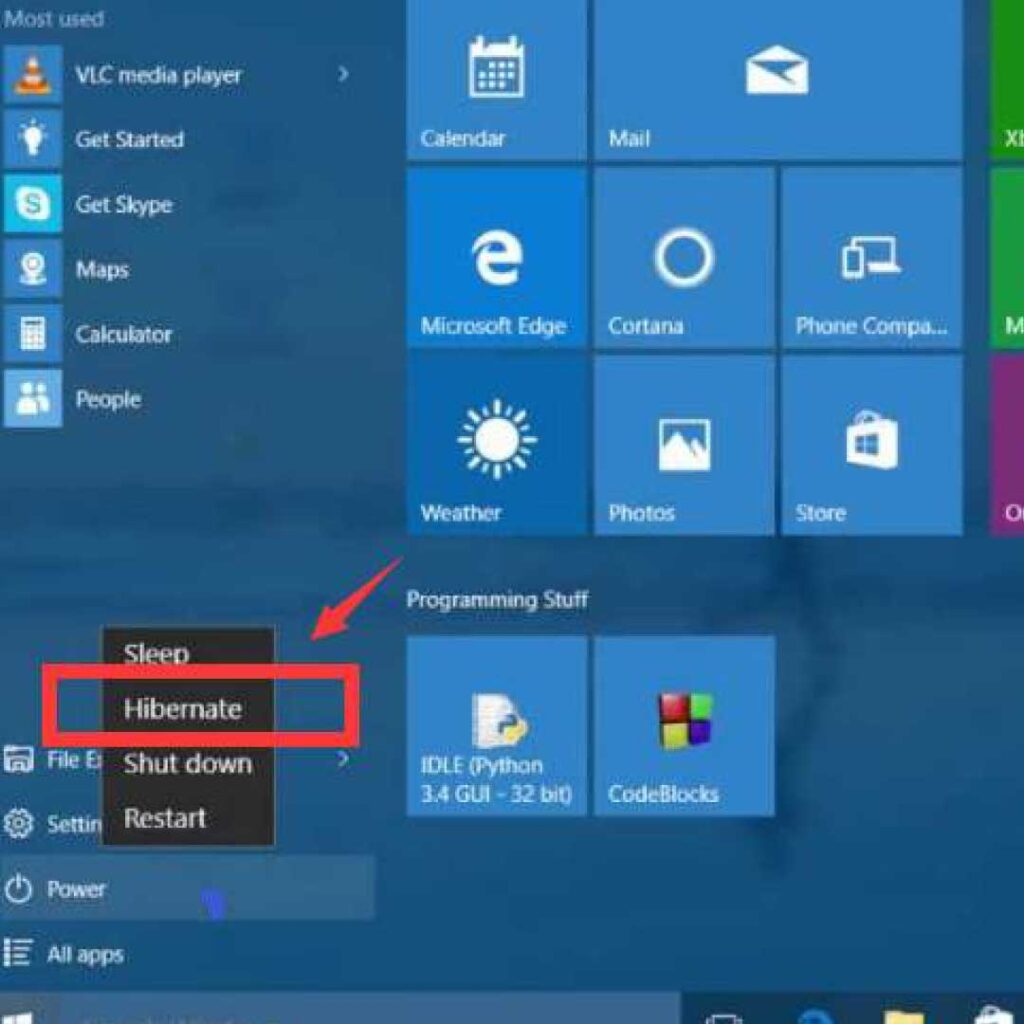Image resolution: width=1024 pixels, height=1024 pixels.
Task: Open the Cortana tile
Action: pyautogui.click(x=684, y=257)
